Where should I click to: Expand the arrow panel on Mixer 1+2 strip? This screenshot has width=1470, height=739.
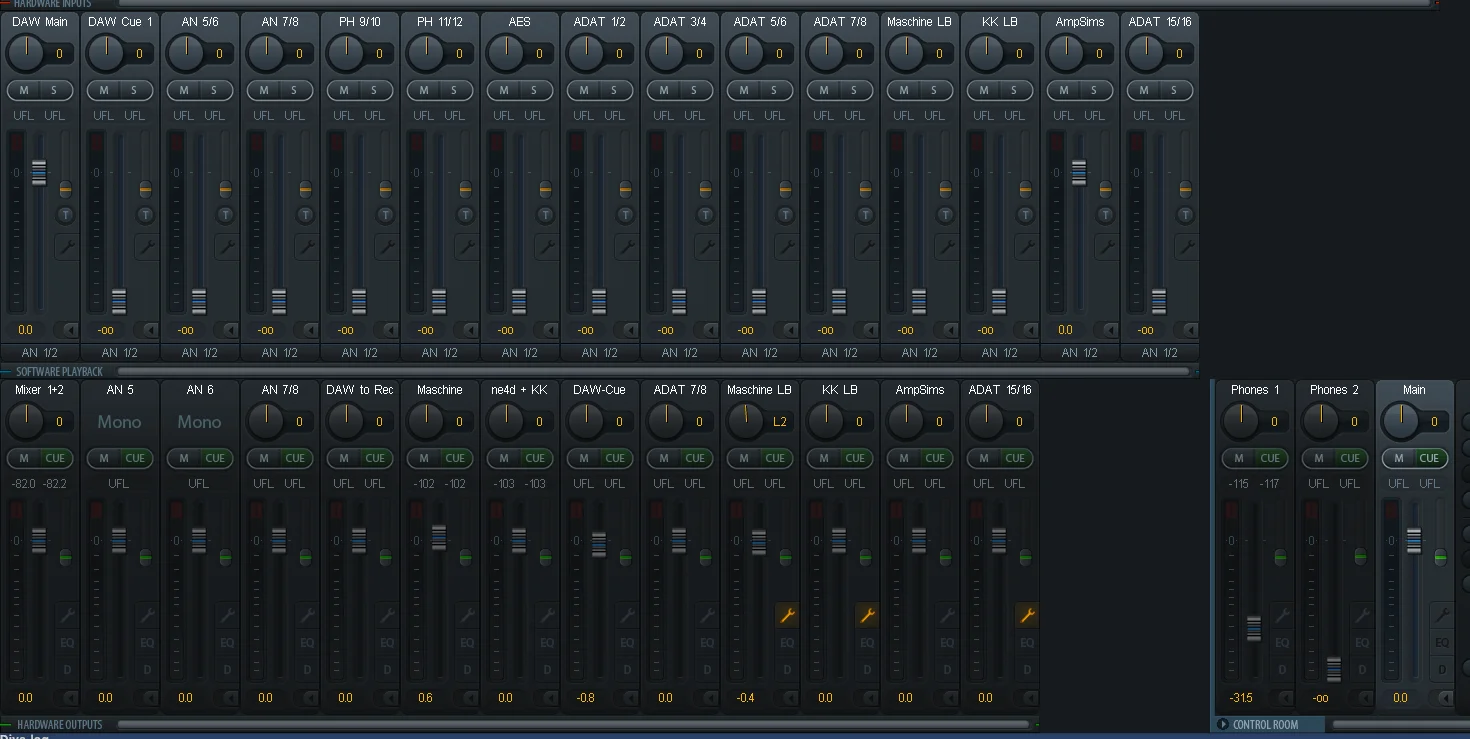[70, 698]
